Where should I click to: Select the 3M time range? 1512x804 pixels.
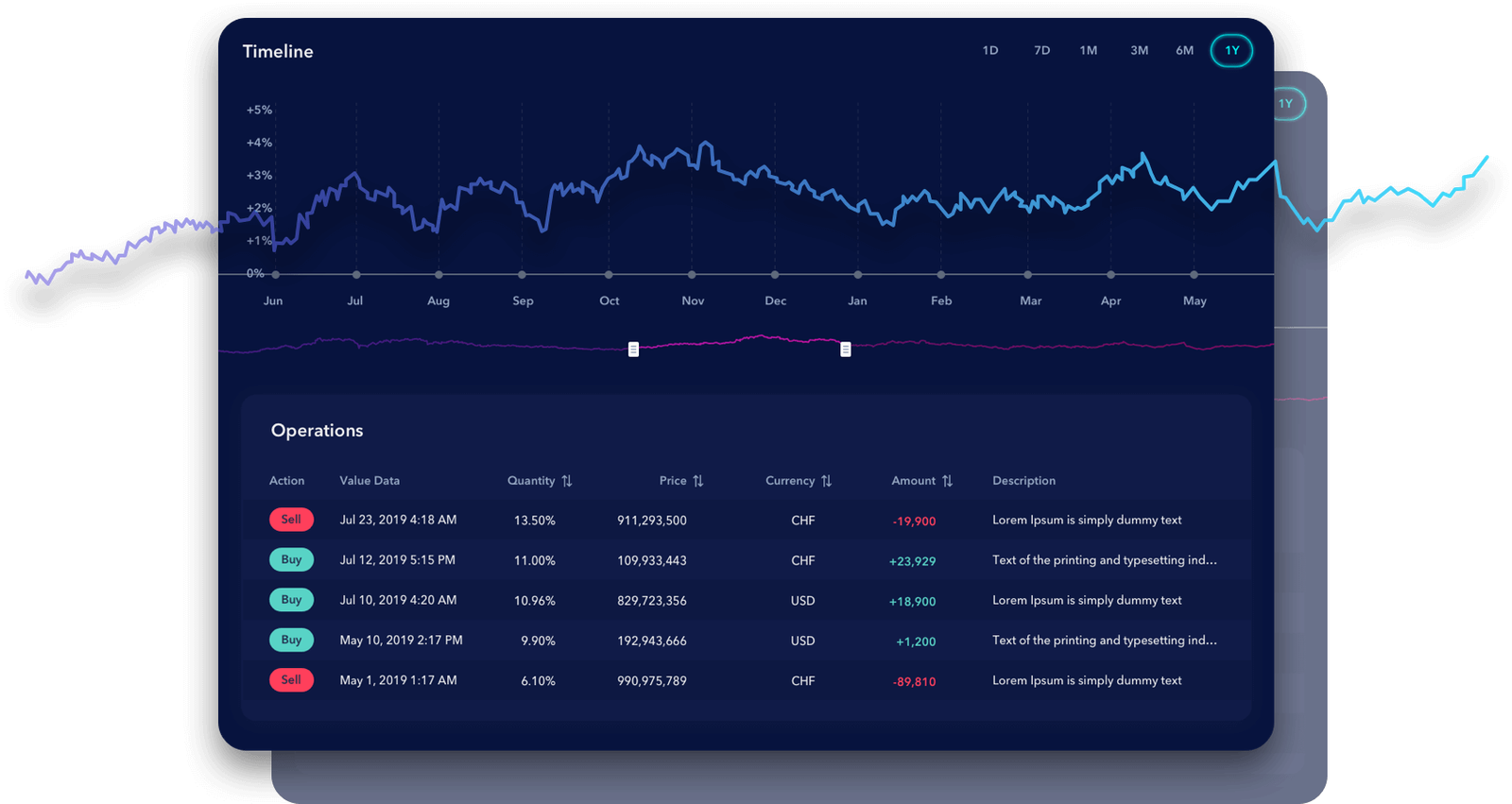point(1140,51)
